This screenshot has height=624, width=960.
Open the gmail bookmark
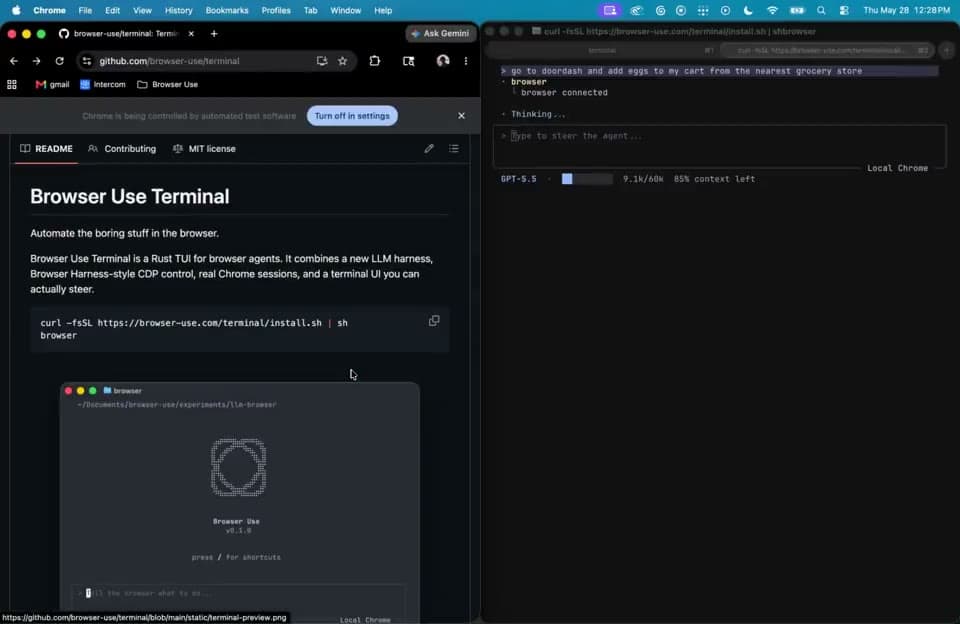click(52, 85)
